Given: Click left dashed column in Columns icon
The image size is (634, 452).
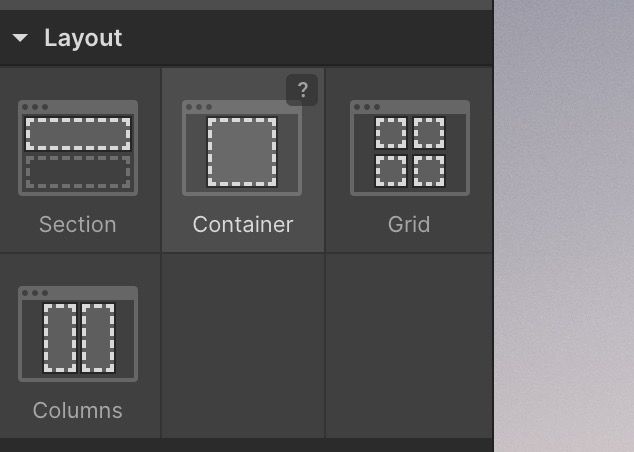Looking at the screenshot, I should click(59, 338).
